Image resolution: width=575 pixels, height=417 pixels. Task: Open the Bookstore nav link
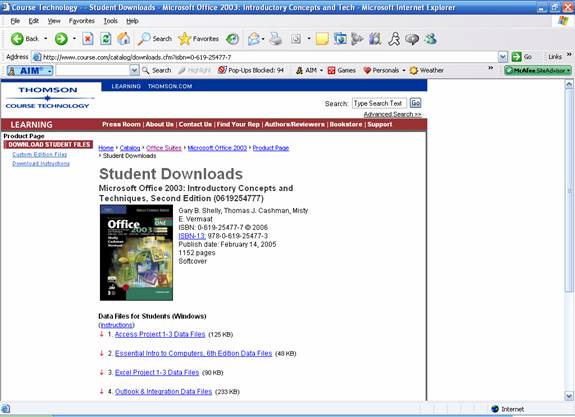pyautogui.click(x=346, y=124)
